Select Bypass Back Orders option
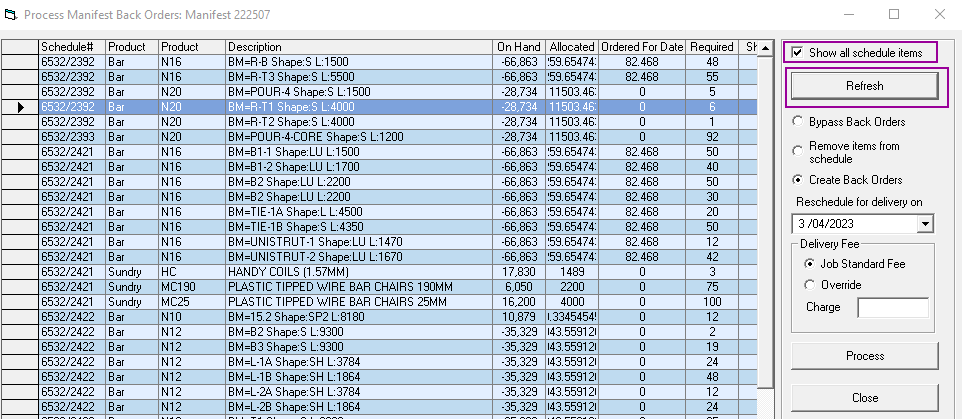This screenshot has height=419, width=962. (797, 121)
